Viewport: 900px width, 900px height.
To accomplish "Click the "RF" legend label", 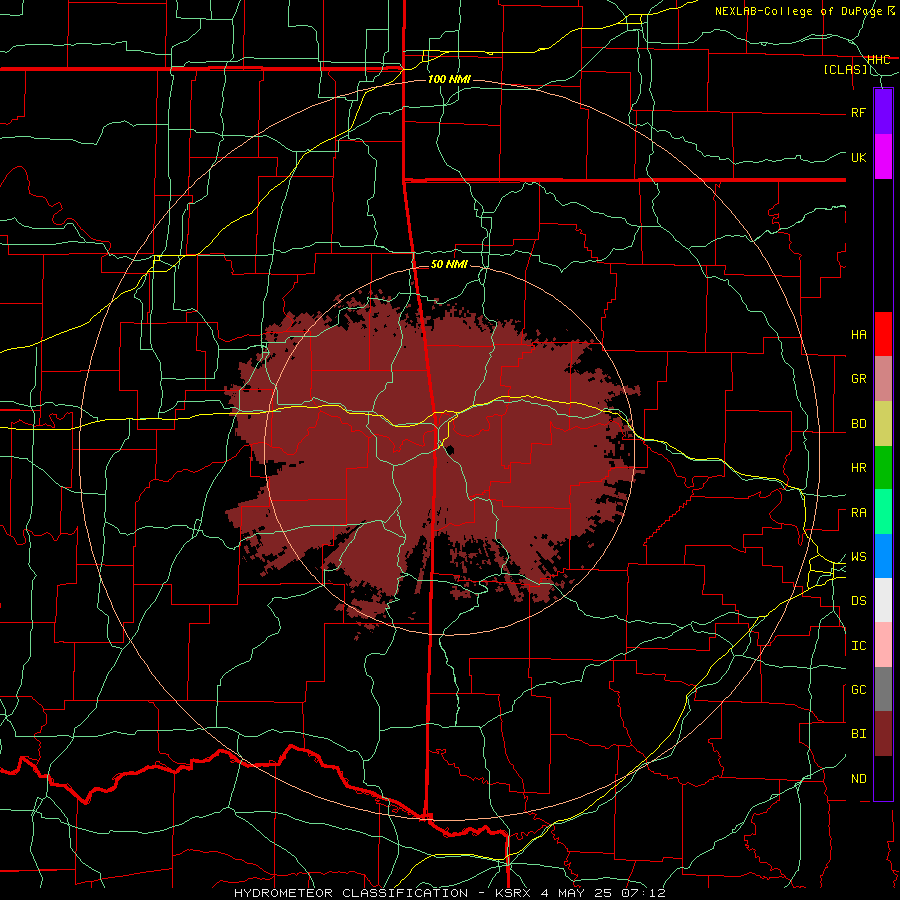I will [x=858, y=112].
